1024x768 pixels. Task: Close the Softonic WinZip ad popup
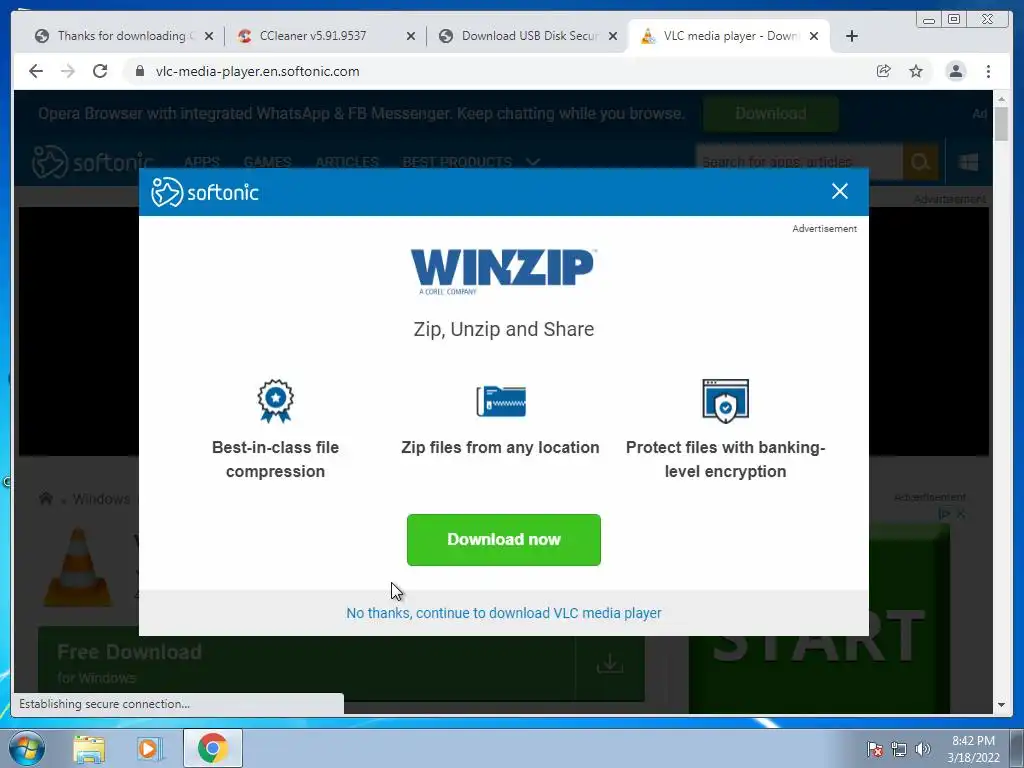(x=840, y=191)
